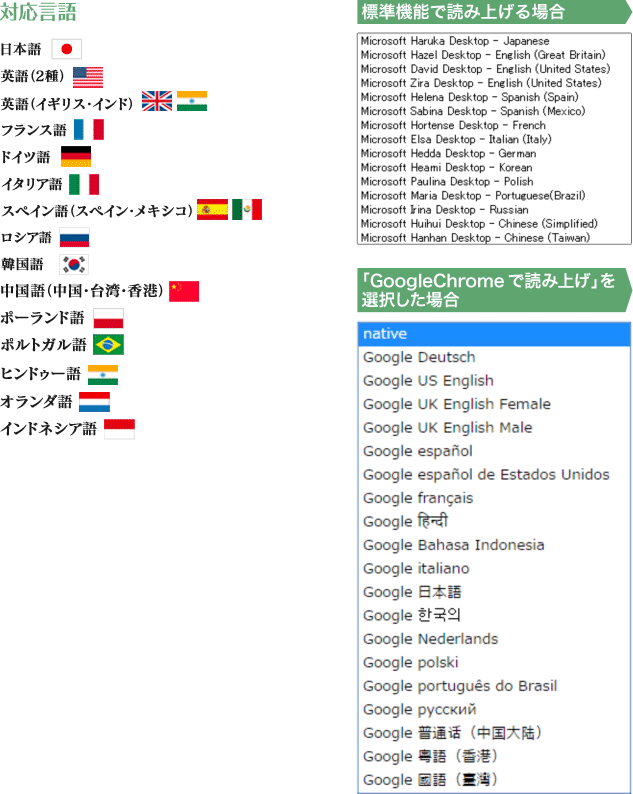Image resolution: width=633 pixels, height=794 pixels.
Task: Click the オランダ語 language label
Action: click(x=36, y=402)
